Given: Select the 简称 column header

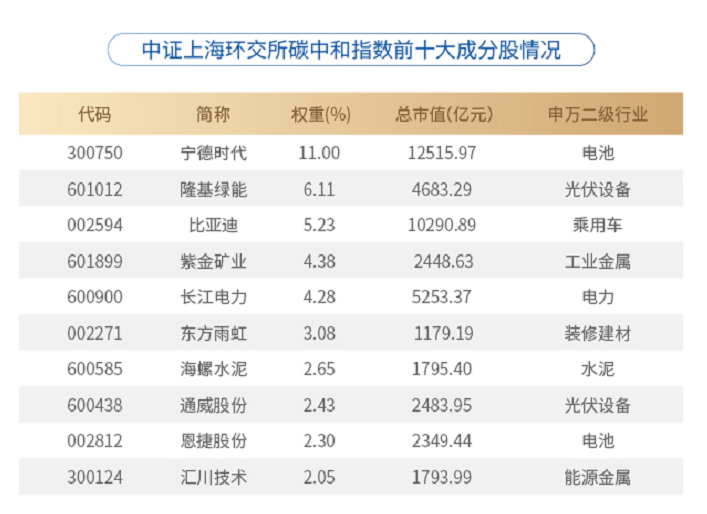Looking at the screenshot, I should [213, 114].
